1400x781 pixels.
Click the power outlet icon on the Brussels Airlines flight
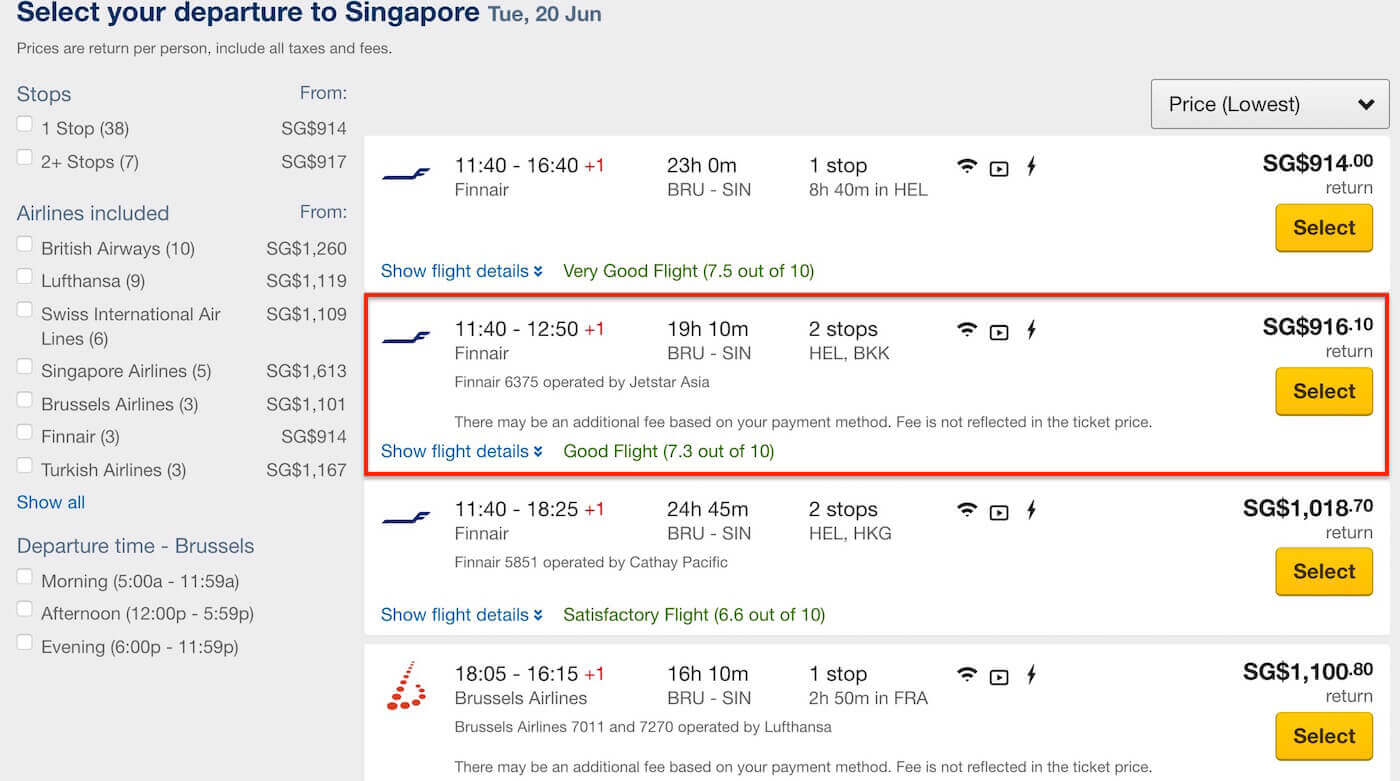[x=1031, y=675]
